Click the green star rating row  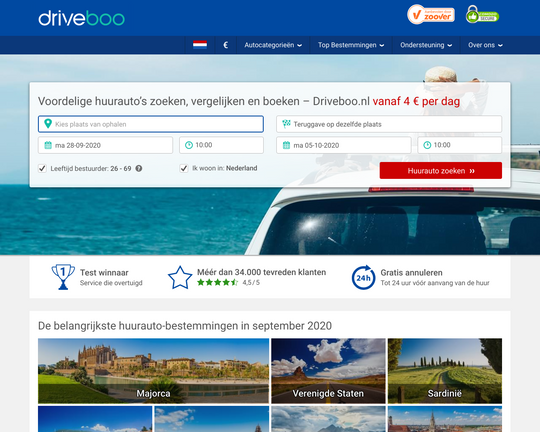click(x=218, y=282)
